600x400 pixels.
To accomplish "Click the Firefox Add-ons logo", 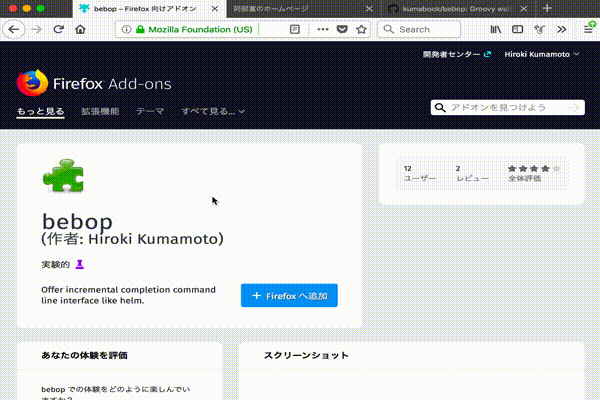I will coord(94,83).
